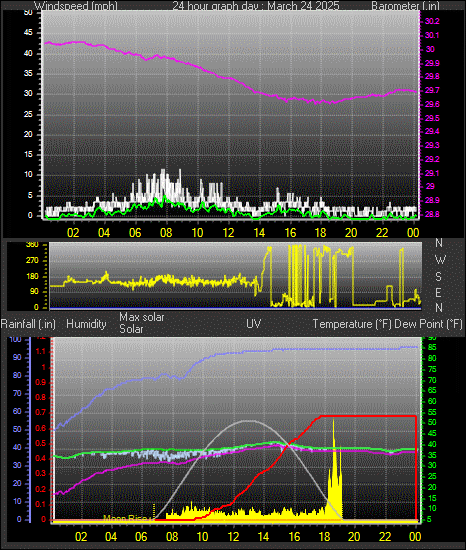
Task: Click the 270 degree wind direction tick
Action: pyautogui.click(x=33, y=261)
